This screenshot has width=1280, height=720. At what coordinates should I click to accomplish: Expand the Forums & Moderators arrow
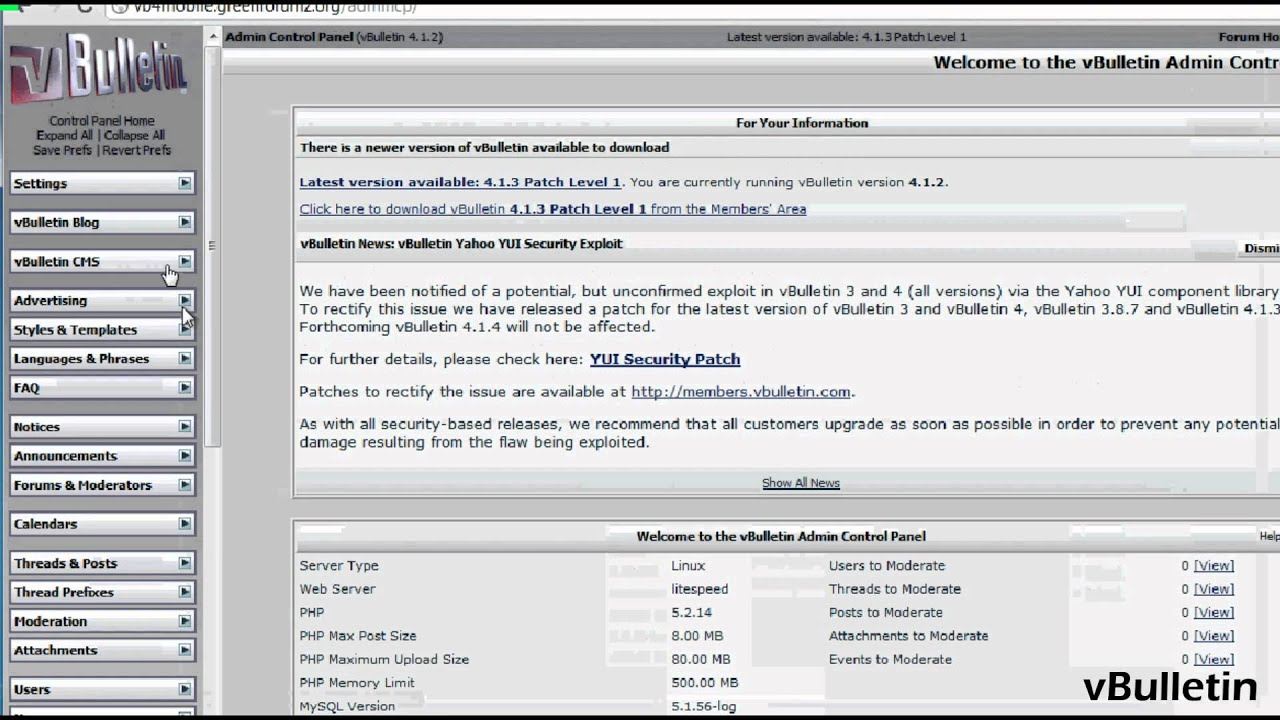pyautogui.click(x=185, y=484)
